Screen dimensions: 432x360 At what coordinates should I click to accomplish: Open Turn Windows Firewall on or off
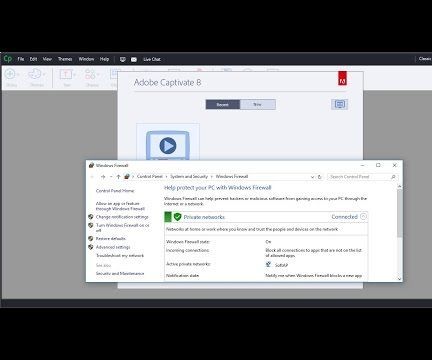pos(122,228)
